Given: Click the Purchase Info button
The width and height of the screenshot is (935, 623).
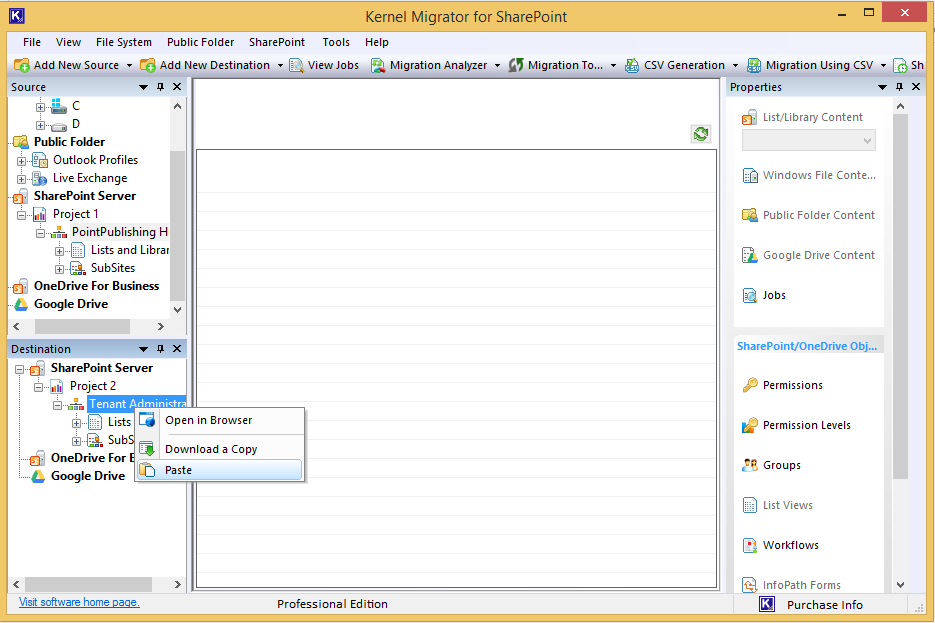Looking at the screenshot, I should pyautogui.click(x=824, y=604).
